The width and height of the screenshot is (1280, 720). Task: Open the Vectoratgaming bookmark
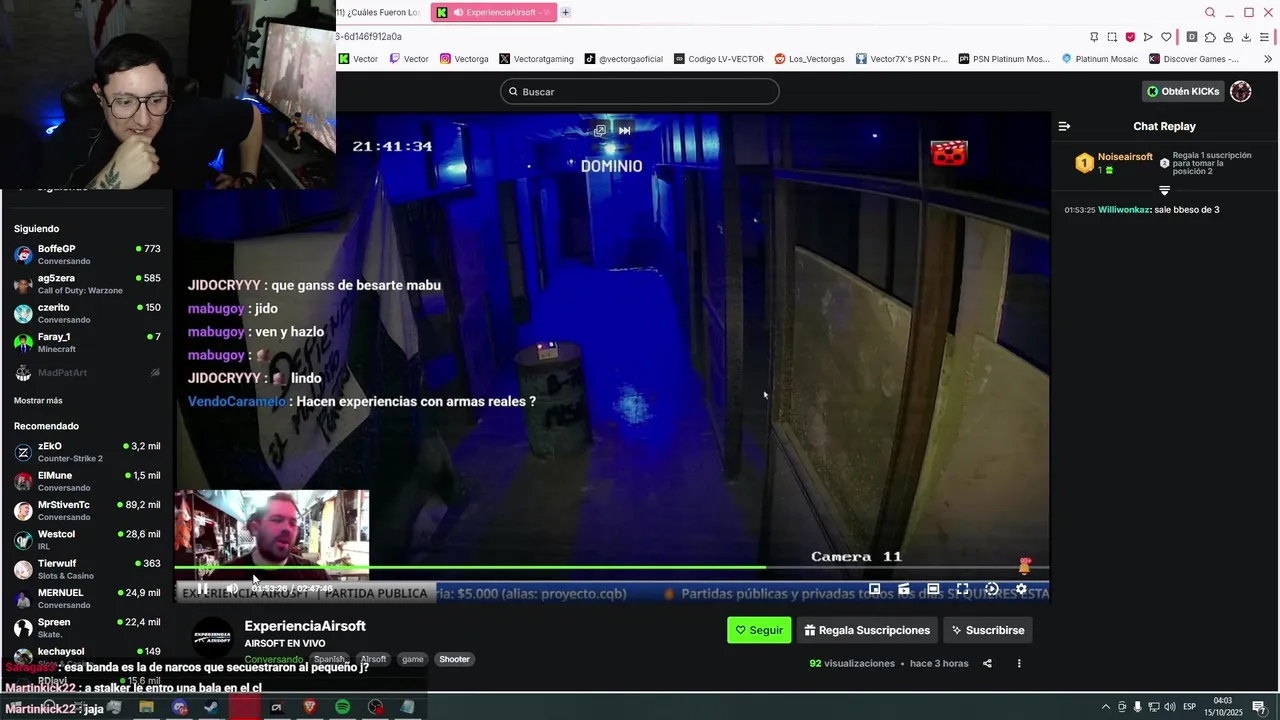[536, 59]
